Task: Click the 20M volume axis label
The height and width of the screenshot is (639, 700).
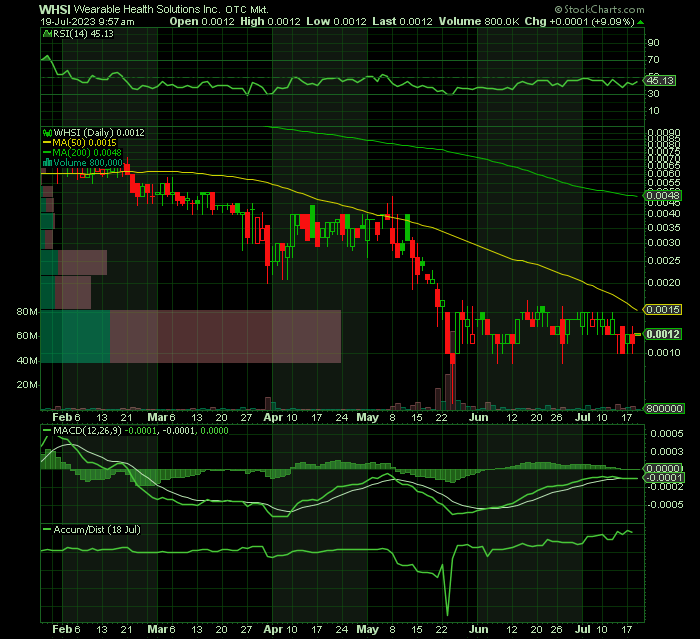Action: point(27,385)
